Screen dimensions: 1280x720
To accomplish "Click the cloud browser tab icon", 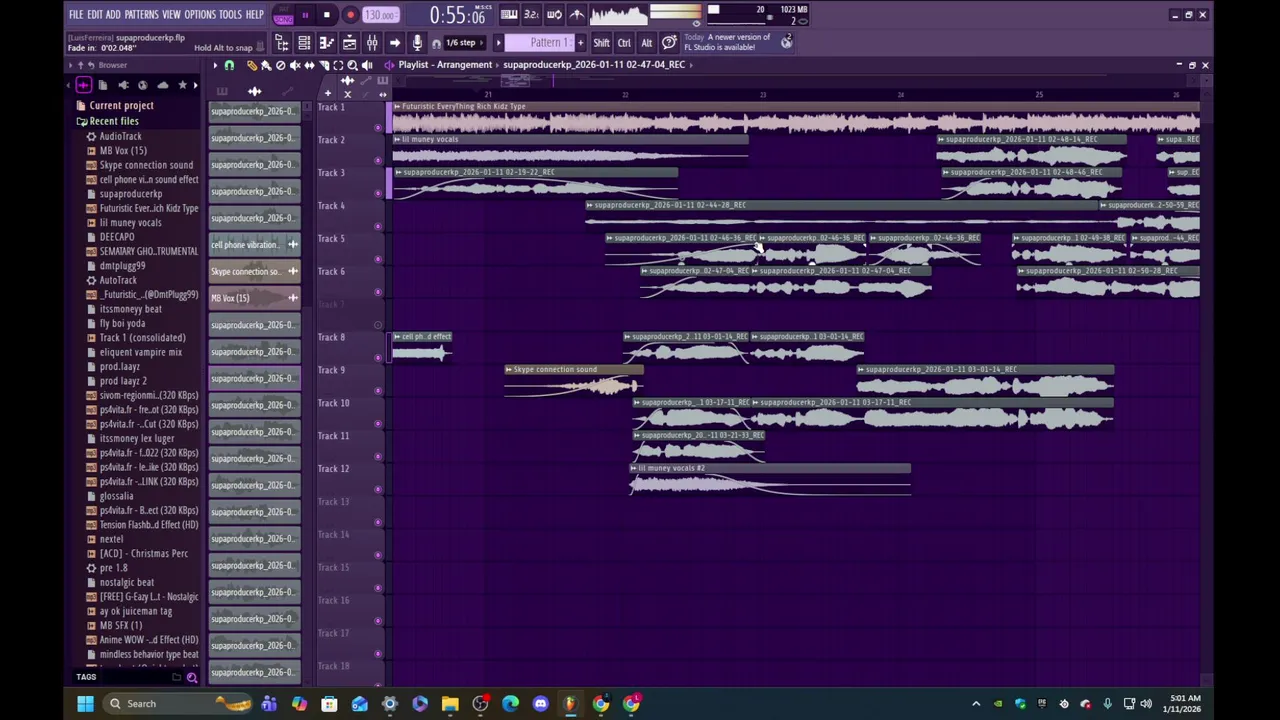I will [163, 85].
